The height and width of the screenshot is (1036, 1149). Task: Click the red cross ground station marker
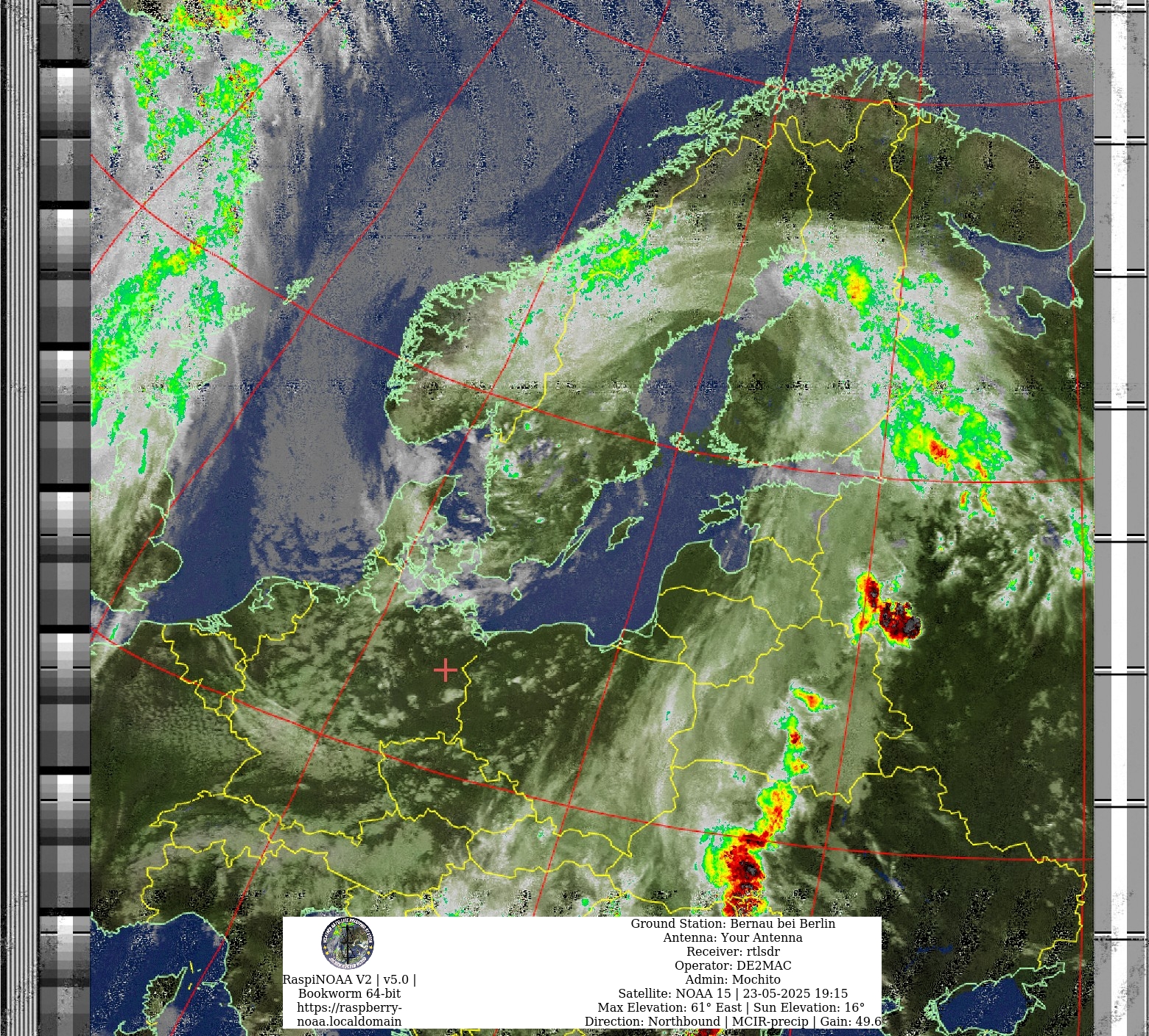pos(446,670)
